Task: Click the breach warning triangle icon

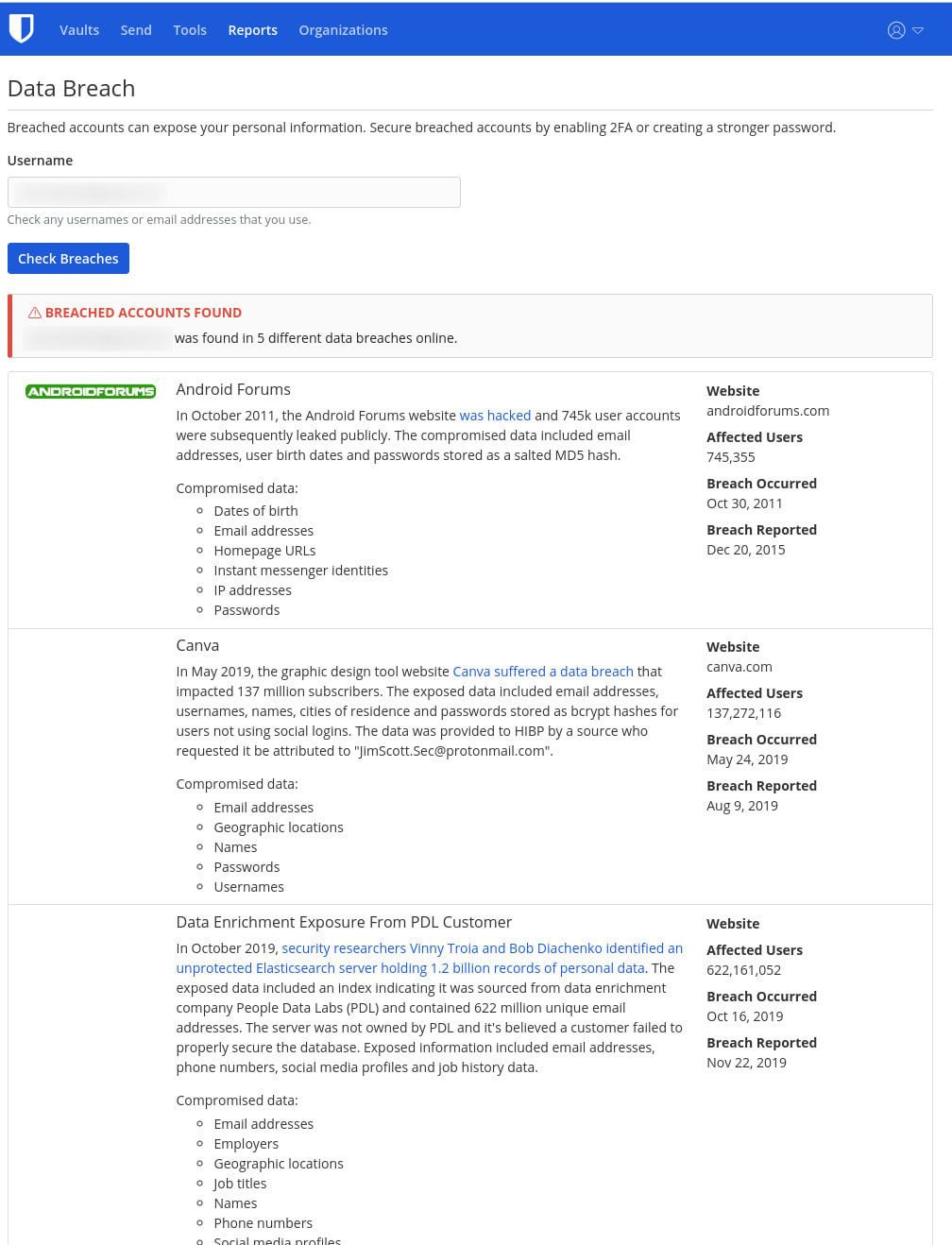Action: click(x=35, y=313)
